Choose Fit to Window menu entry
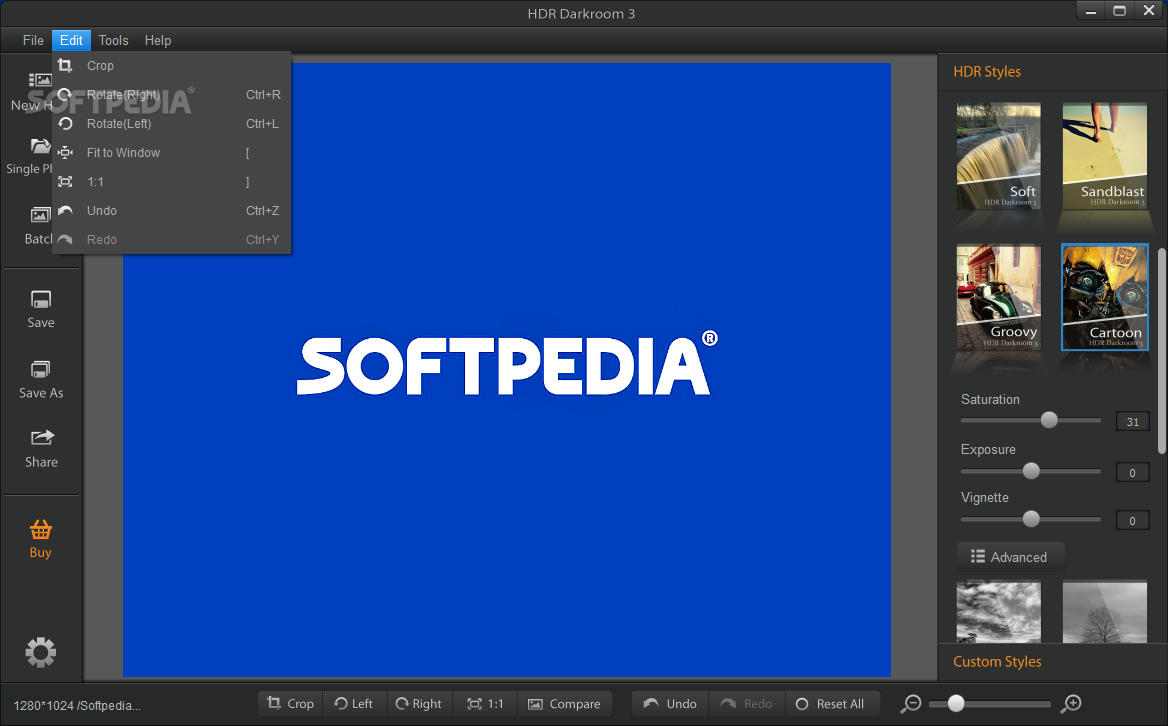 171,153
